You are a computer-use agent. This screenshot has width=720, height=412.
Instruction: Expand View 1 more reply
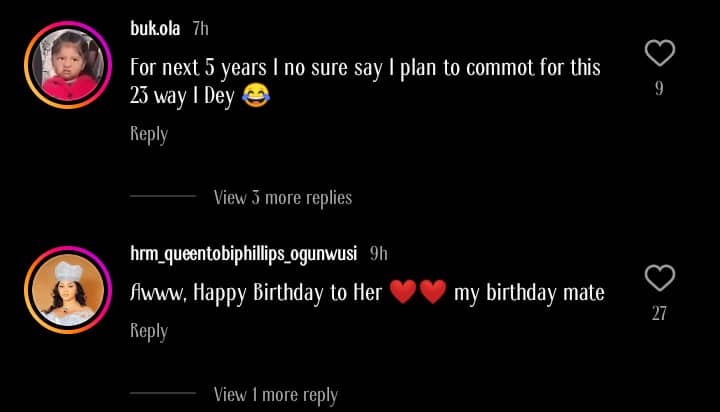[x=276, y=395]
